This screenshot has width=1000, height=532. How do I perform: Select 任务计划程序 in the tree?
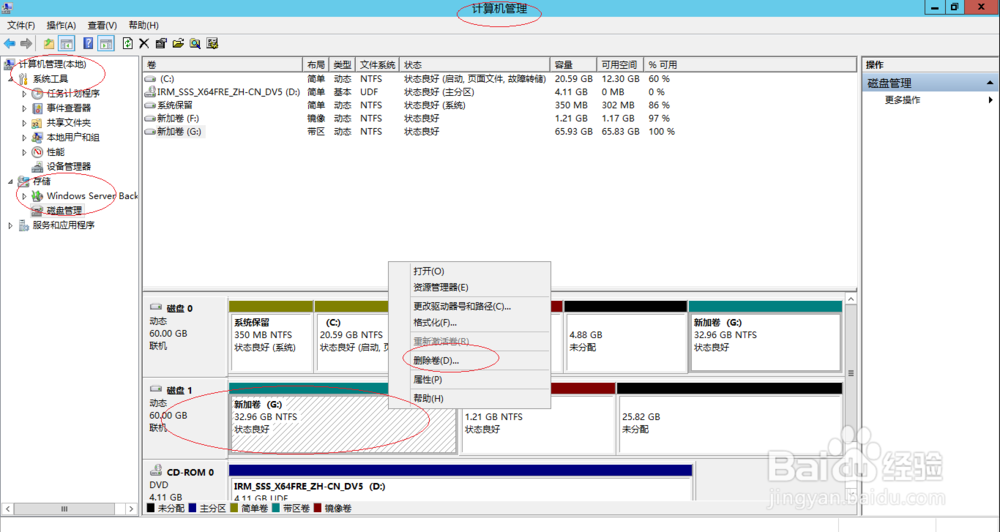point(73,93)
